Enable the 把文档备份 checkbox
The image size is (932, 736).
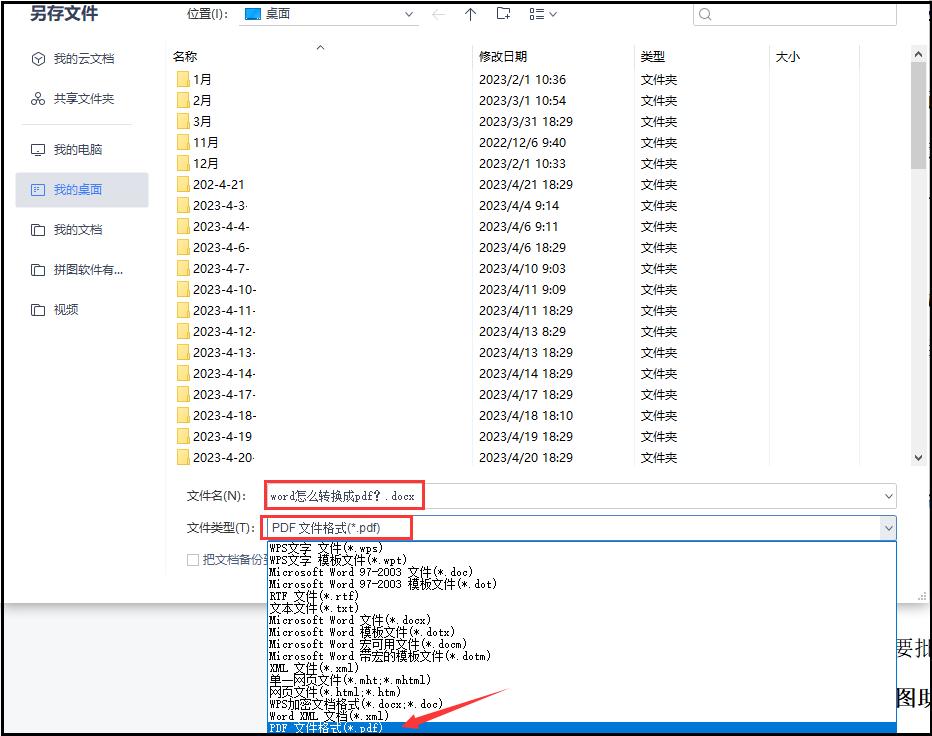[x=191, y=560]
